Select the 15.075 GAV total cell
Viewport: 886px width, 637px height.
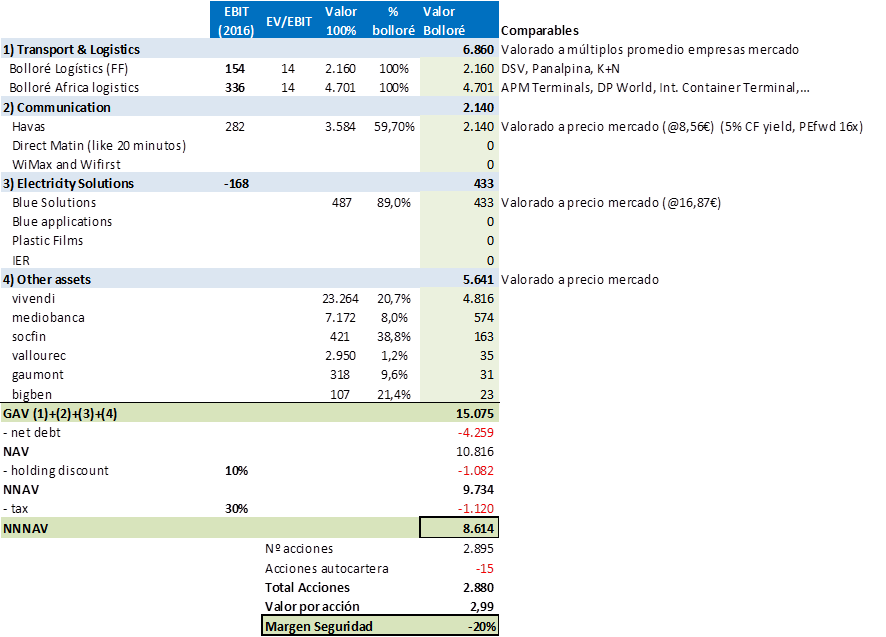point(474,413)
